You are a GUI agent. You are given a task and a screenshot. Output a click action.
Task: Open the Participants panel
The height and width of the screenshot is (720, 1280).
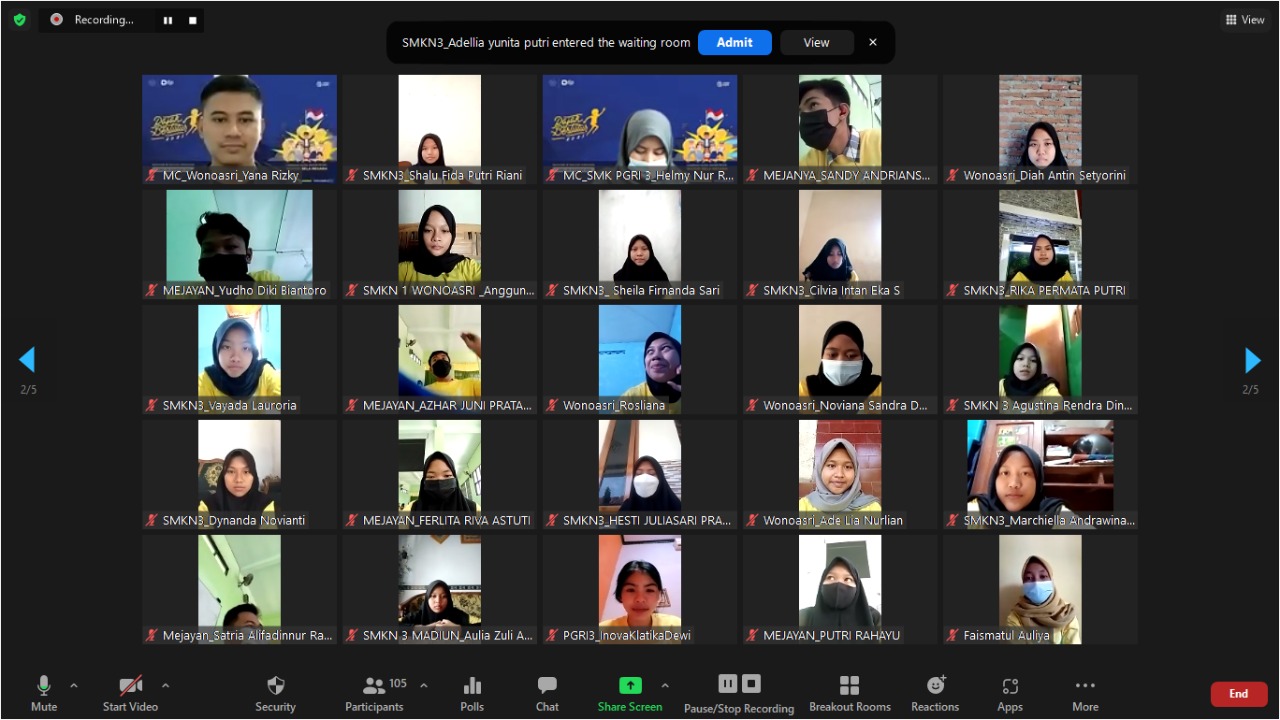click(375, 686)
